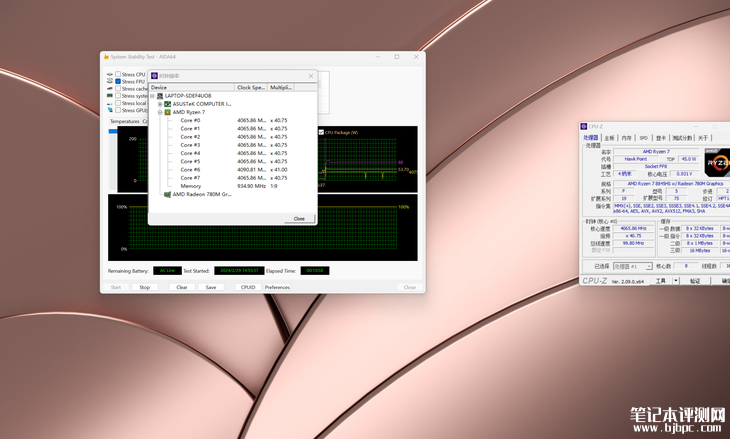Click the AC Line remaining battery readout
This screenshot has height=439, width=730.
(x=167, y=270)
